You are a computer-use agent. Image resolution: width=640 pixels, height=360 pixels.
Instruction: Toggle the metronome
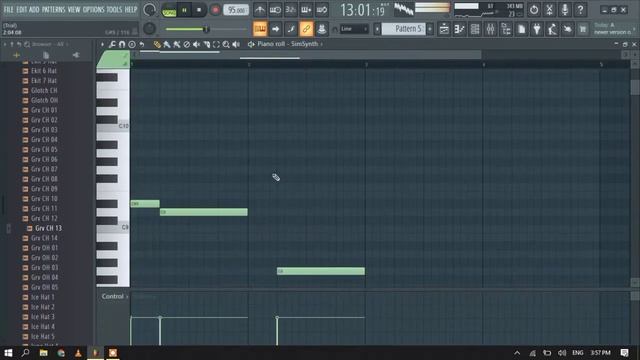pyautogui.click(x=260, y=9)
